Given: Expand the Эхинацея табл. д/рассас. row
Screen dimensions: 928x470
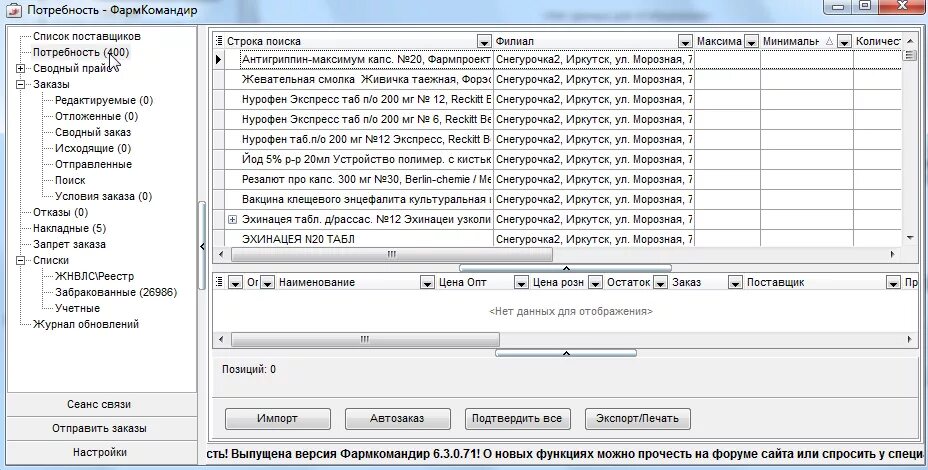Looking at the screenshot, I should point(233,220).
